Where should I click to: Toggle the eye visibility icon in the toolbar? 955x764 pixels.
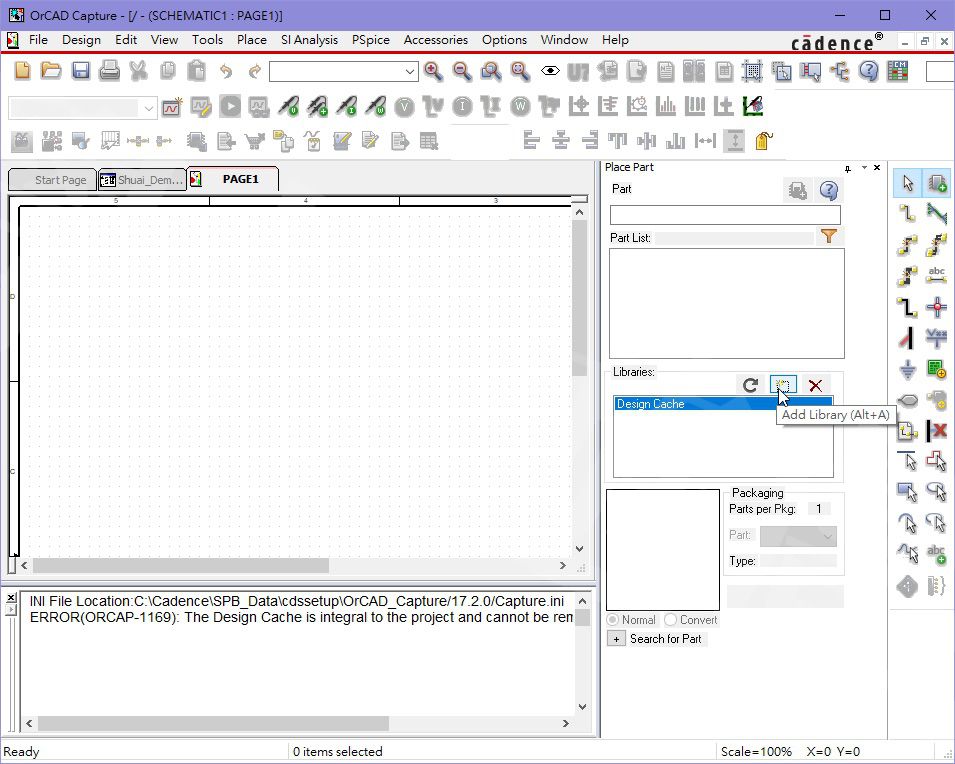point(550,71)
